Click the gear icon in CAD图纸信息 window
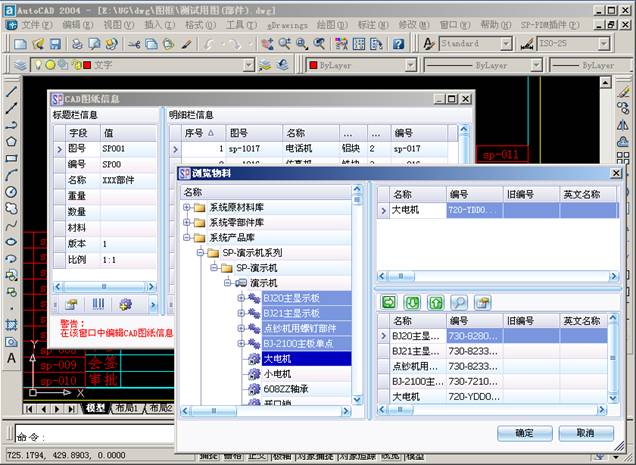636x465 pixels. tap(126, 304)
